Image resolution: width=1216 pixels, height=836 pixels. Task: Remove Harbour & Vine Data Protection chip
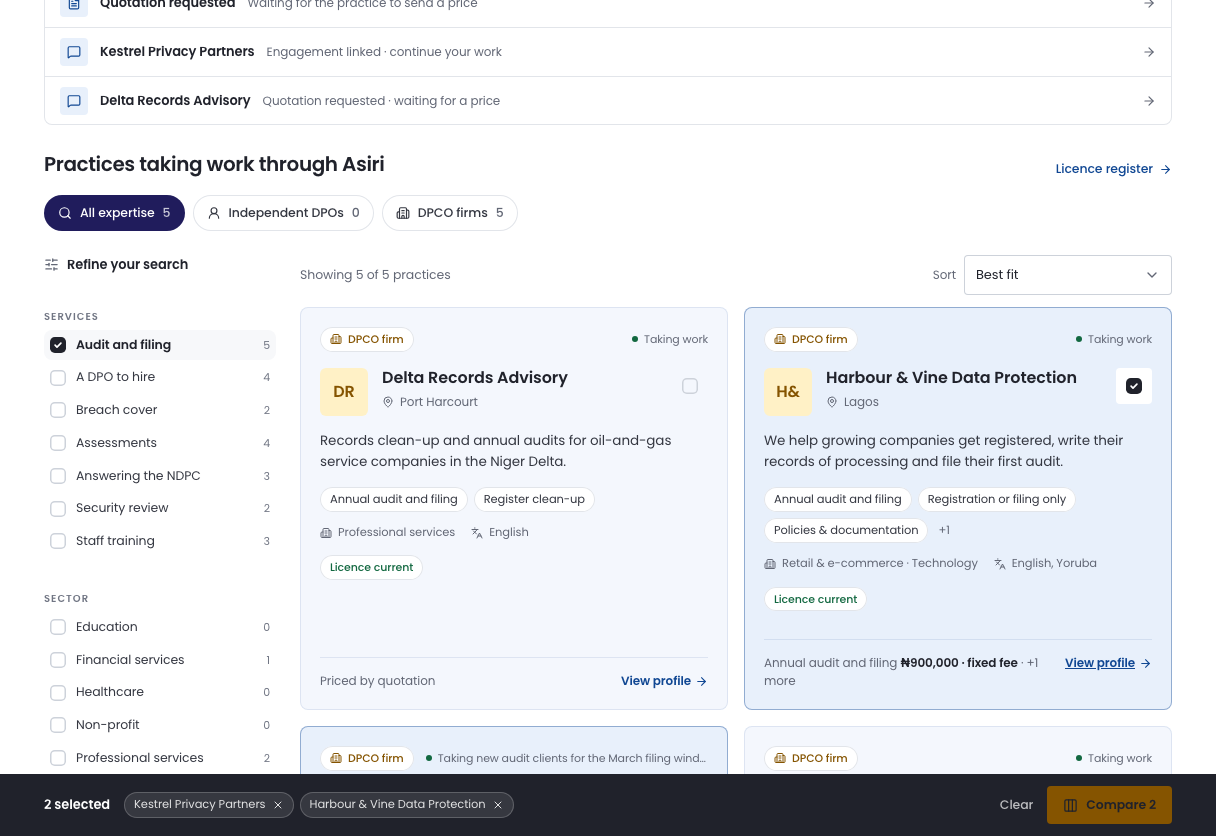pos(498,805)
